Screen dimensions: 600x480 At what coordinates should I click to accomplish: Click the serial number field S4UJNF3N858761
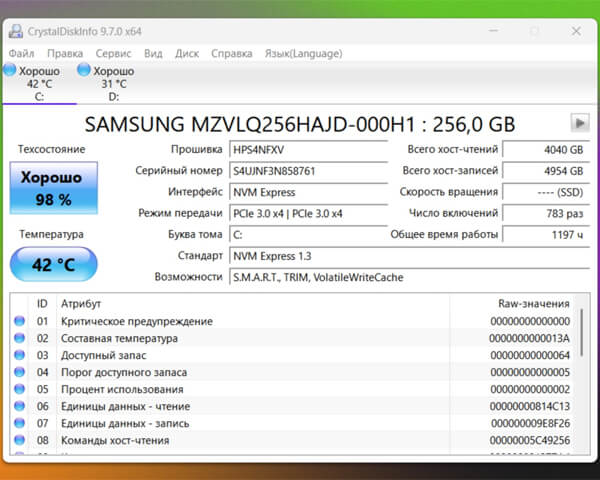tap(308, 171)
